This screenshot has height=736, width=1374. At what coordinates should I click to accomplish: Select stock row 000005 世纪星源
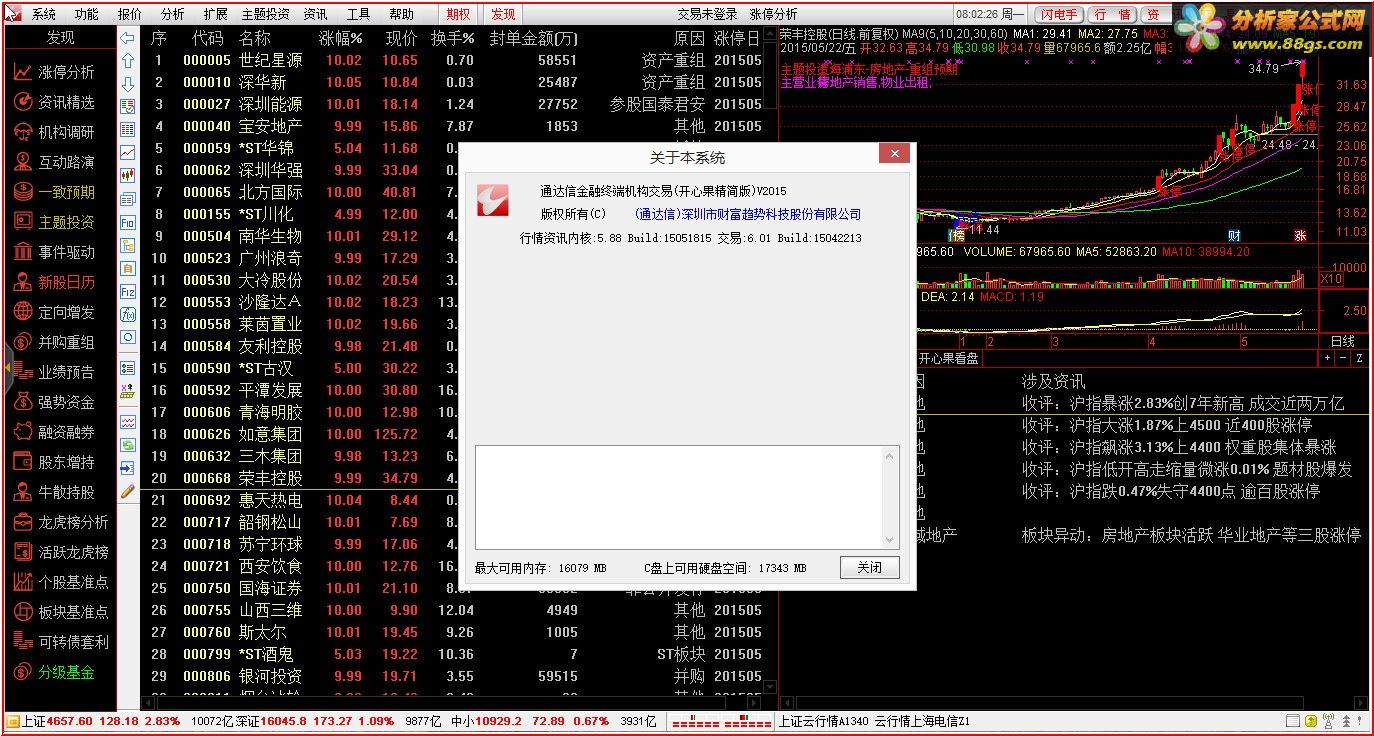click(x=455, y=60)
